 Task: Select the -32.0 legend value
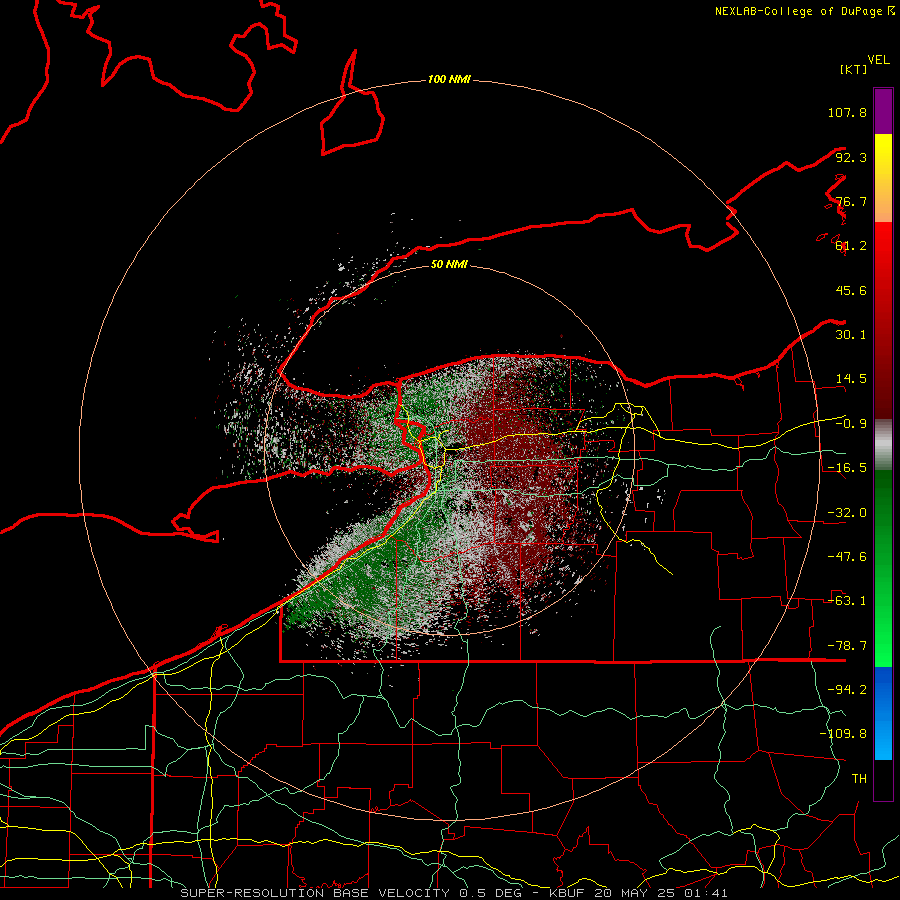pyautogui.click(x=847, y=513)
